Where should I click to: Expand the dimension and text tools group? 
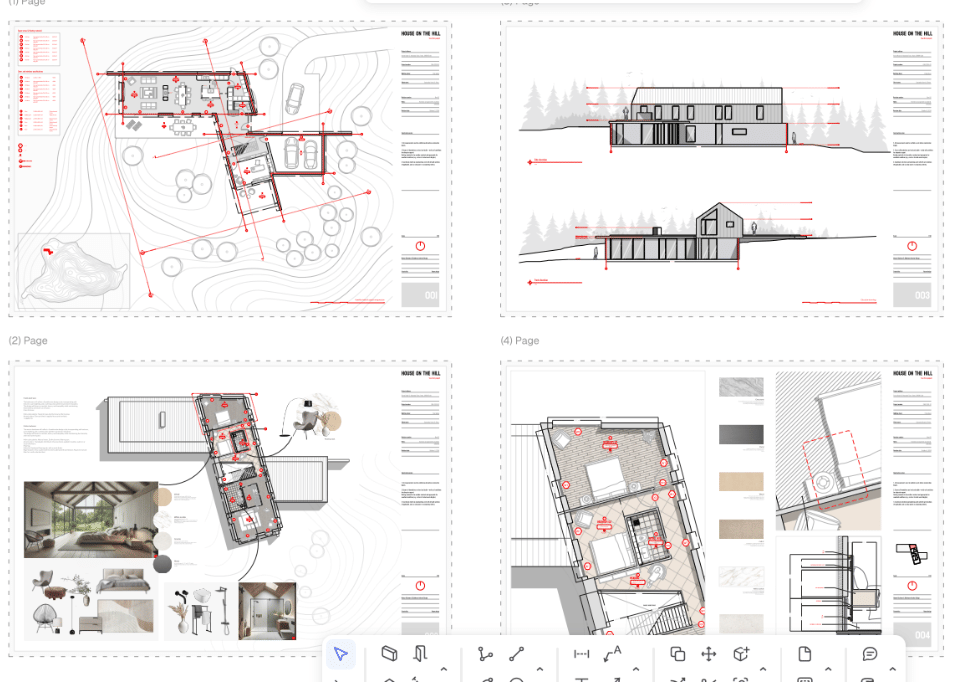point(636,669)
